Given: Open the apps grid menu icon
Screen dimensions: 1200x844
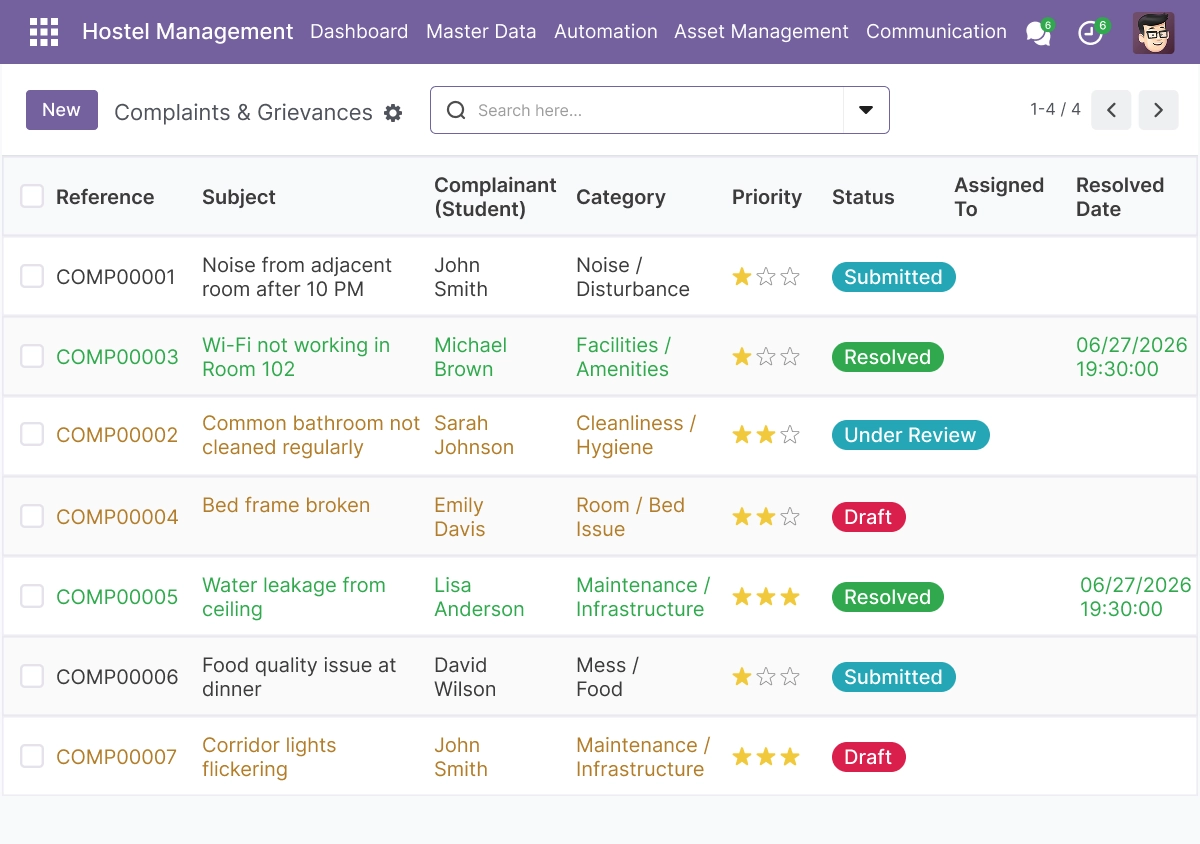Looking at the screenshot, I should (x=44, y=32).
